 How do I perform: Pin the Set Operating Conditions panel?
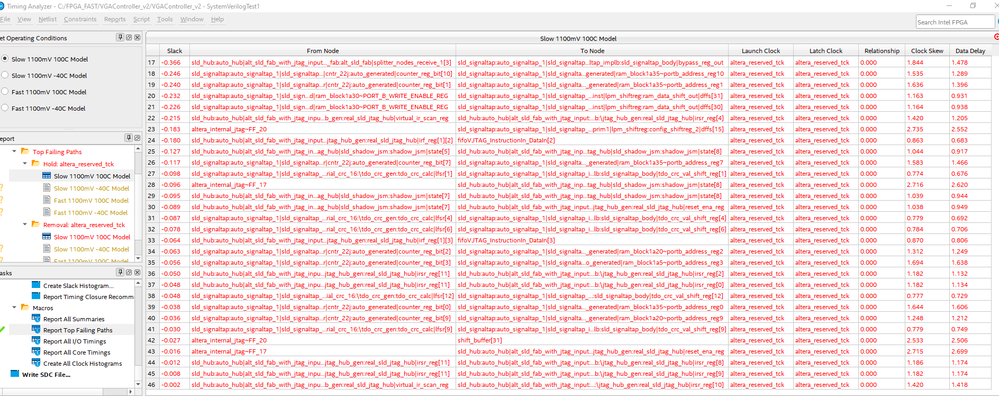[119, 38]
